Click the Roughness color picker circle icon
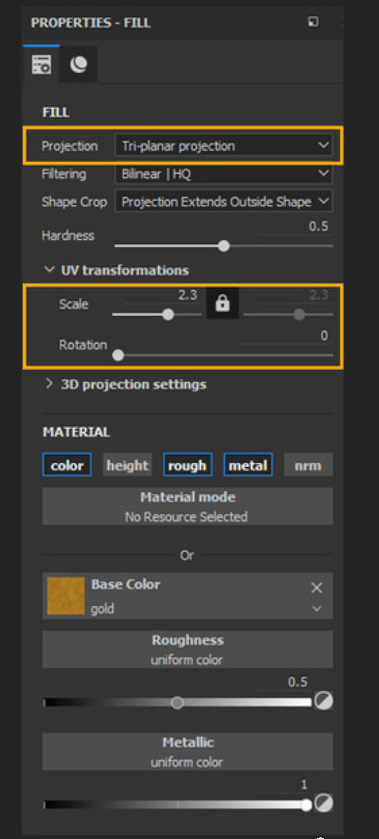 coord(323,700)
